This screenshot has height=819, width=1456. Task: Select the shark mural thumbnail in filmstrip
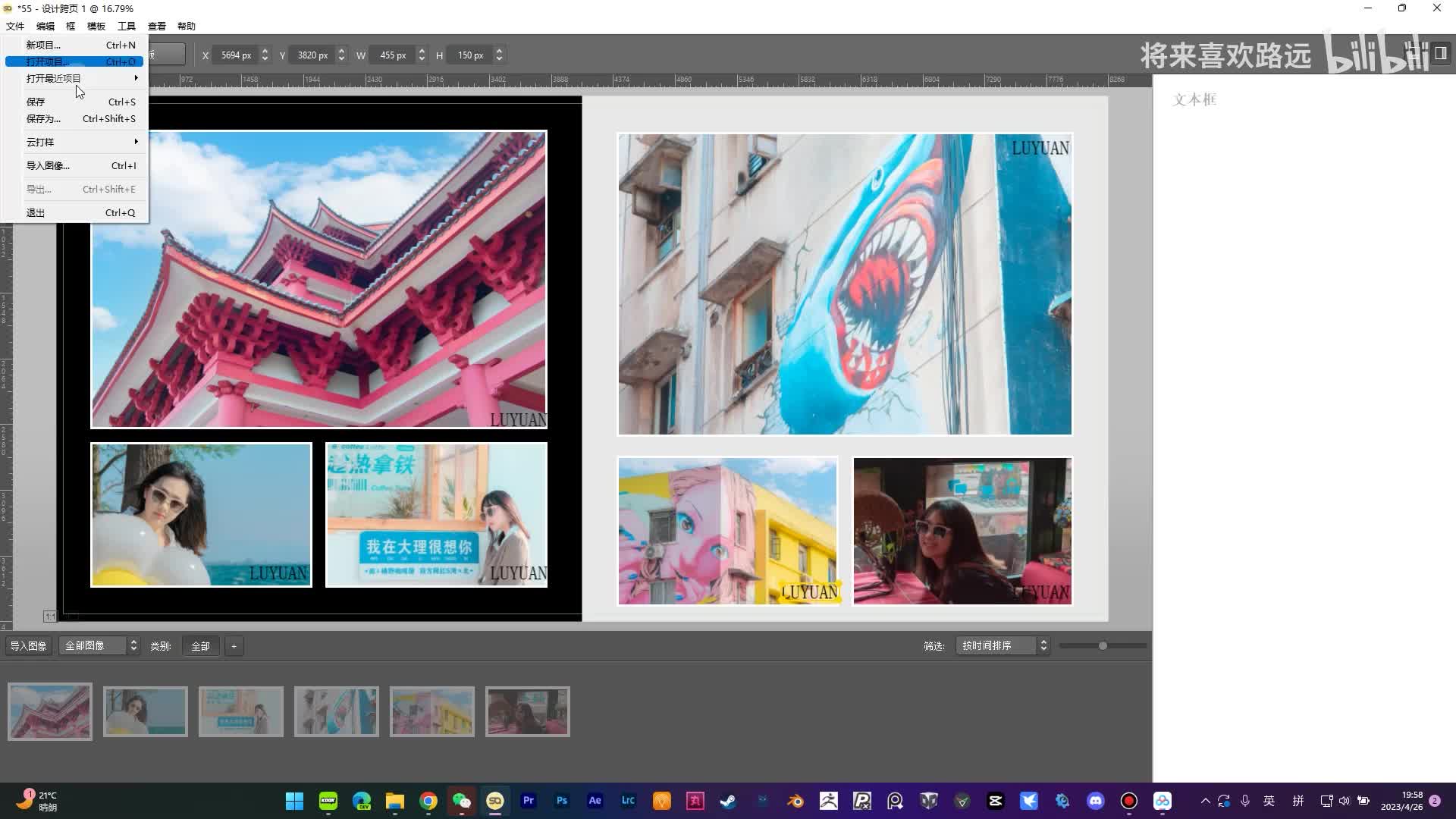(x=336, y=711)
